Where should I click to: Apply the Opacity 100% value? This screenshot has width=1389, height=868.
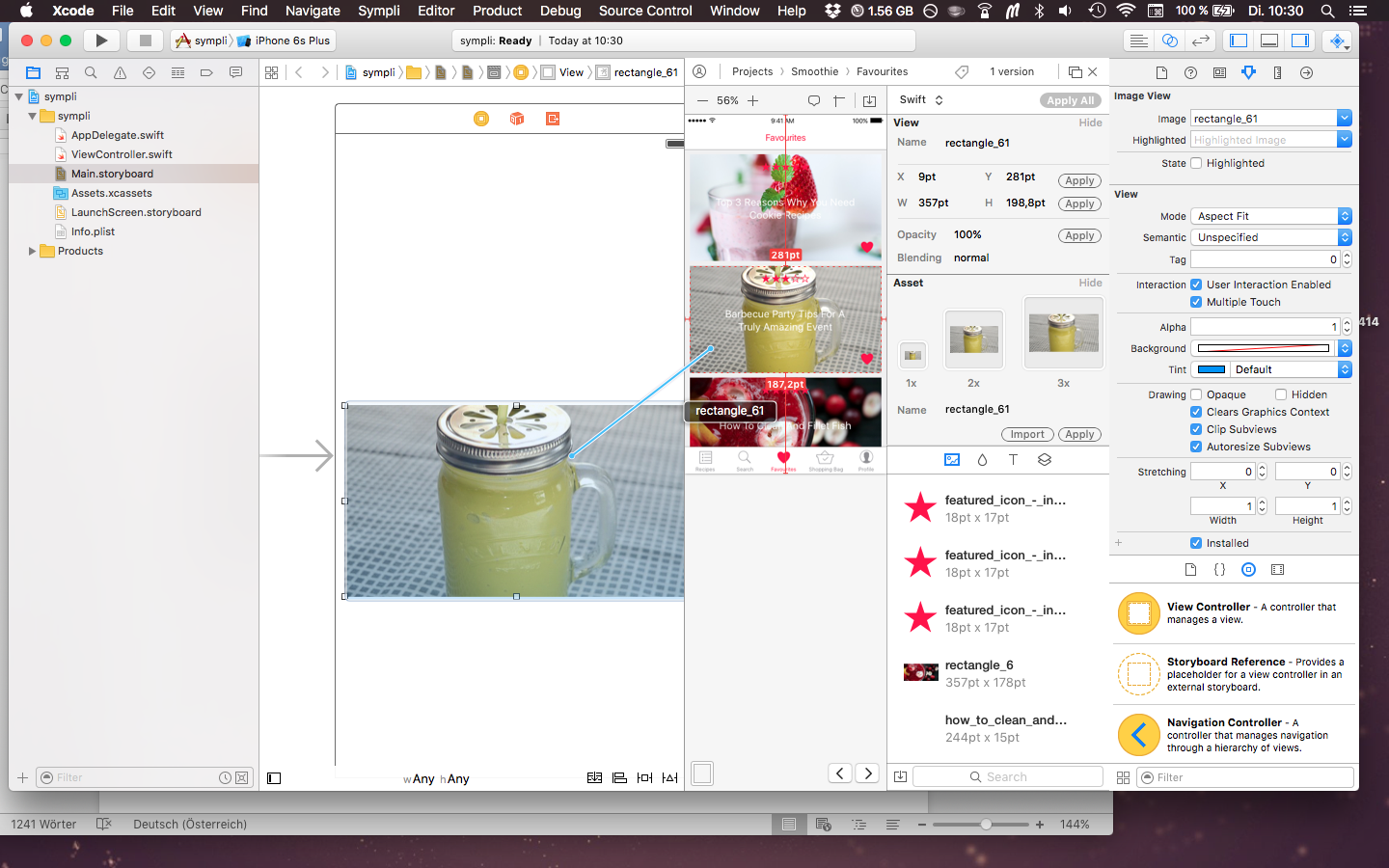pos(1079,235)
